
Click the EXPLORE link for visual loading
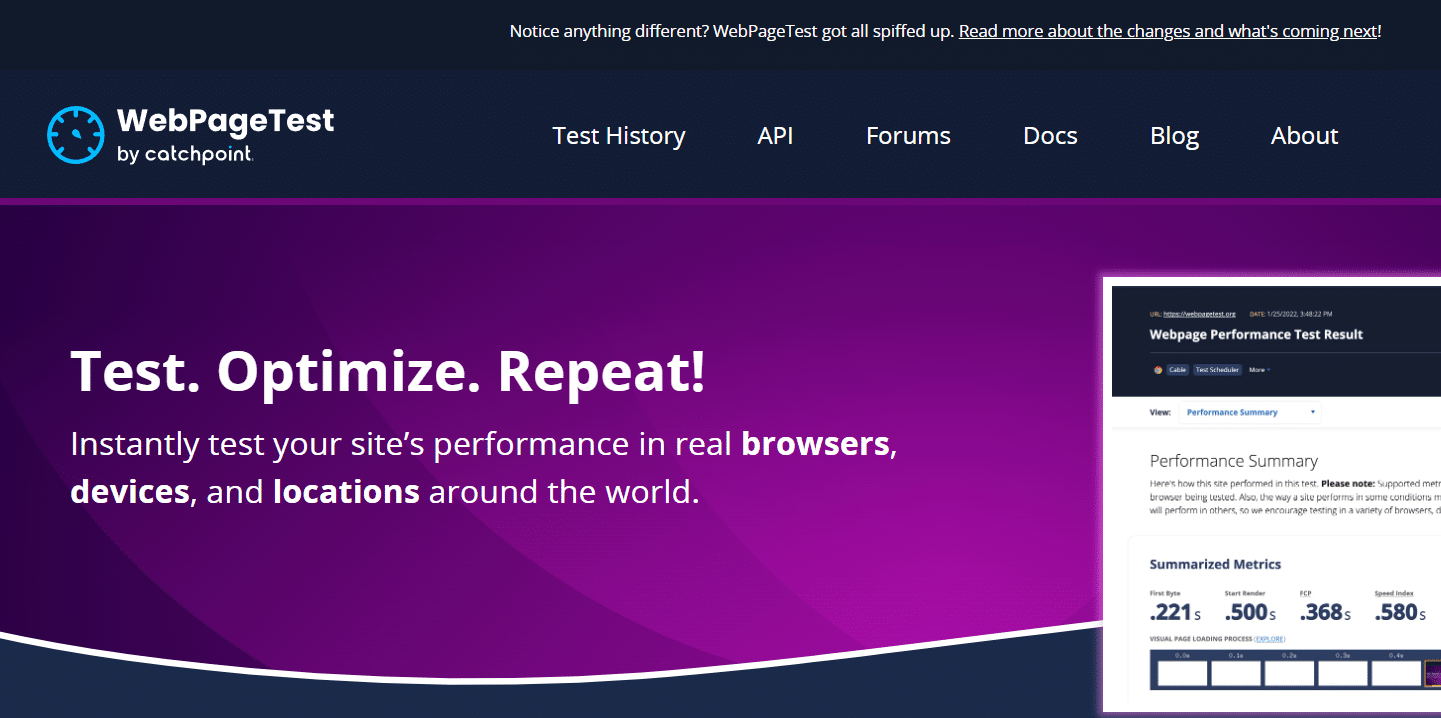click(1270, 639)
